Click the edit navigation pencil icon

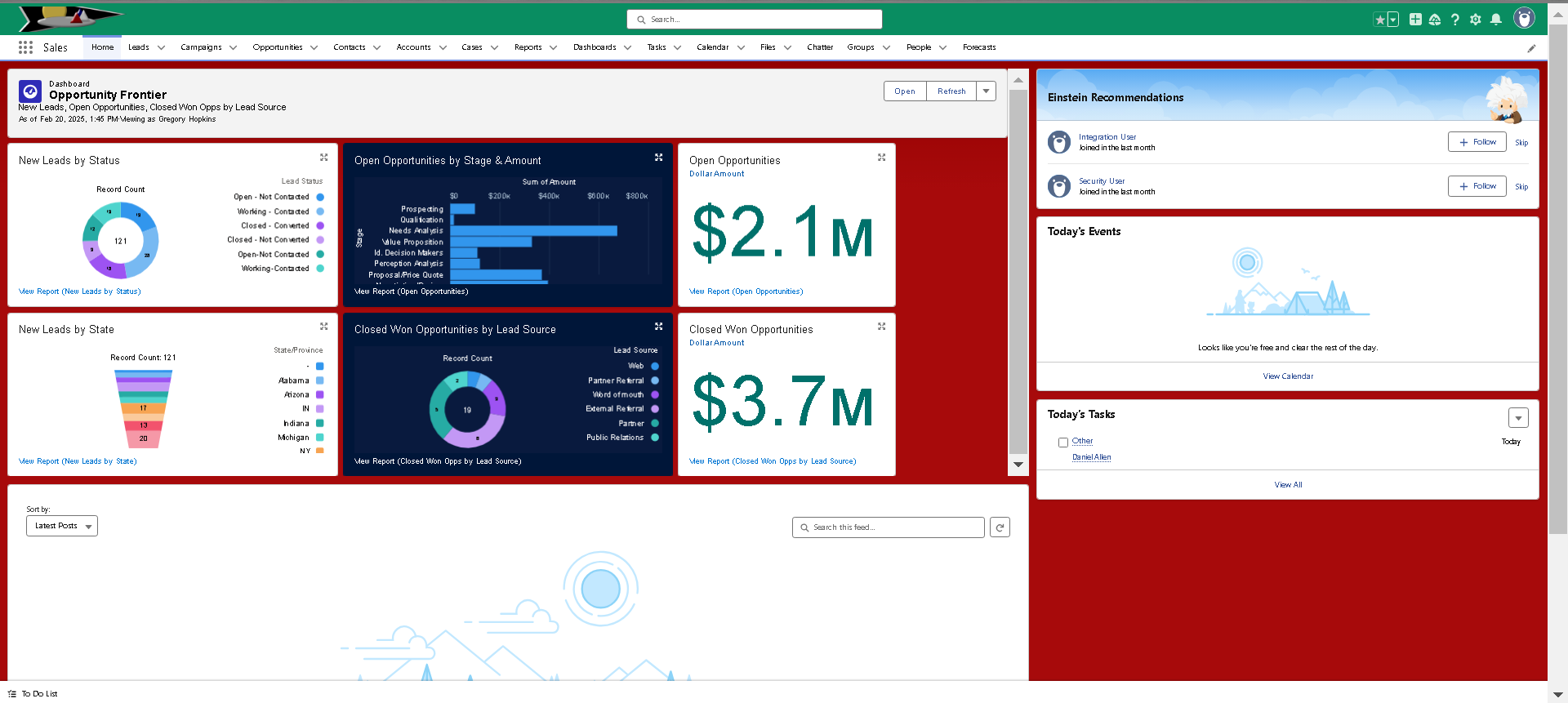(1531, 48)
